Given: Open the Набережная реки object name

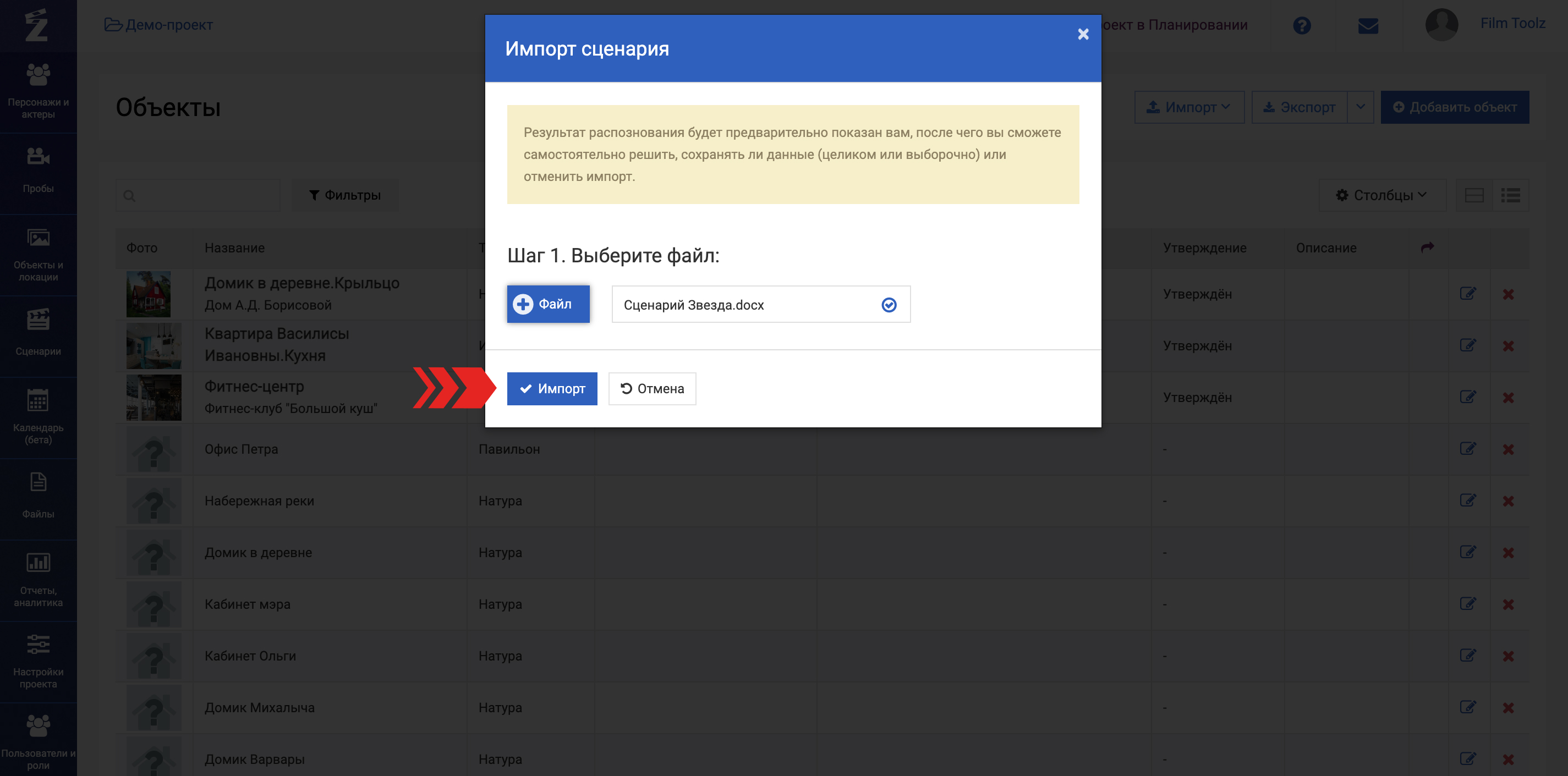Looking at the screenshot, I should pyautogui.click(x=259, y=501).
